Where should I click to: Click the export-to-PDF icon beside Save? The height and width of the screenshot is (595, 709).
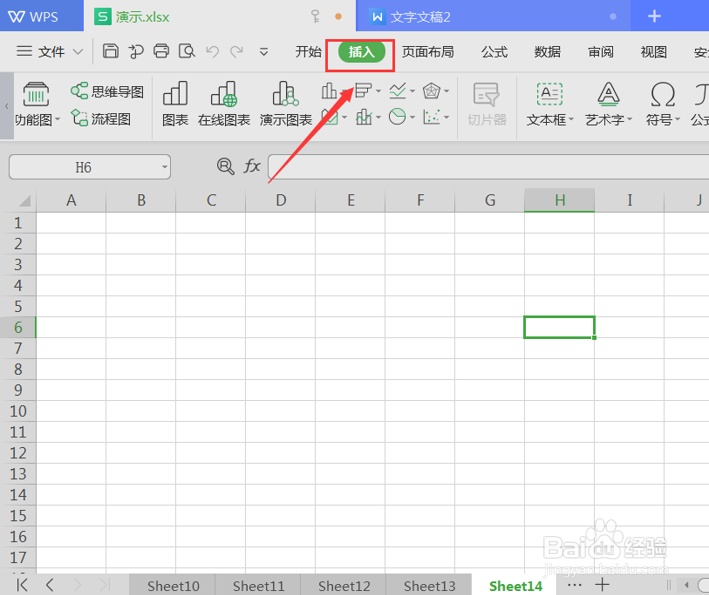click(x=136, y=52)
